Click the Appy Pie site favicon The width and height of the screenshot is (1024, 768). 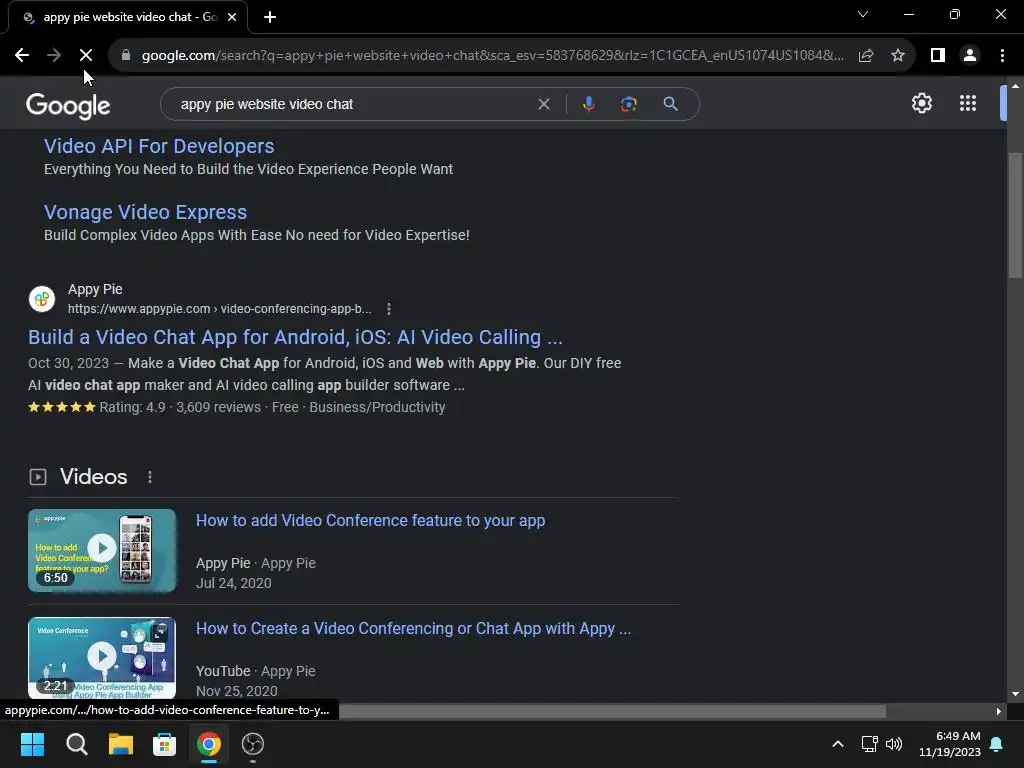coord(42,299)
